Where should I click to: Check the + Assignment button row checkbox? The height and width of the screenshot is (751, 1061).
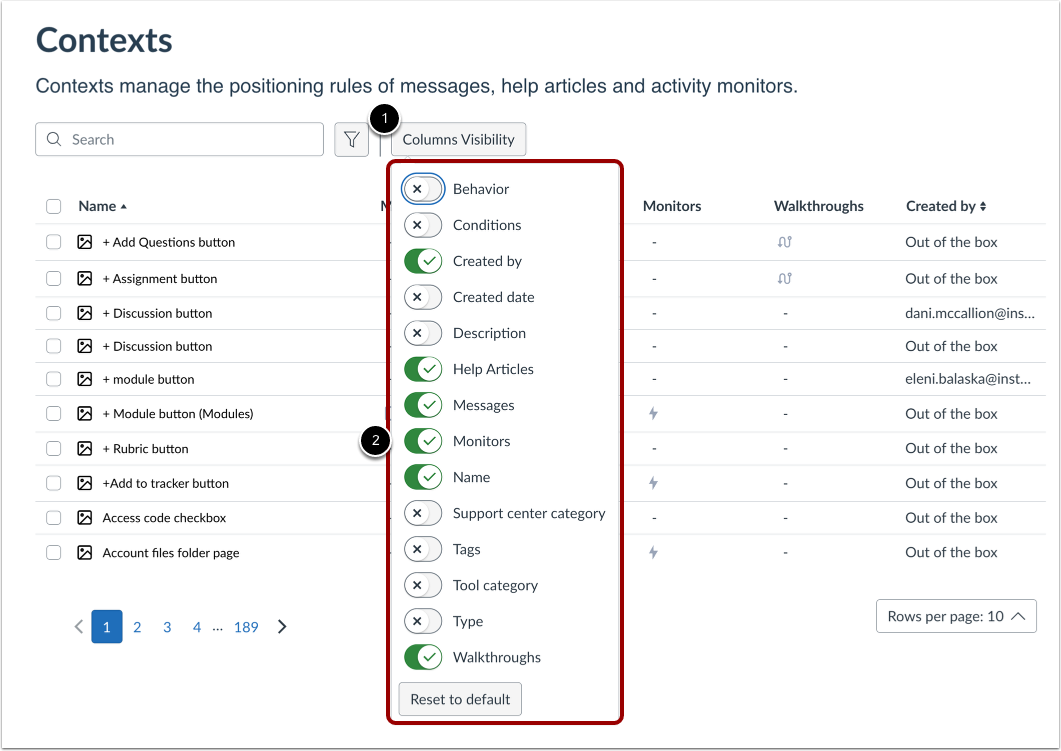[x=53, y=279]
